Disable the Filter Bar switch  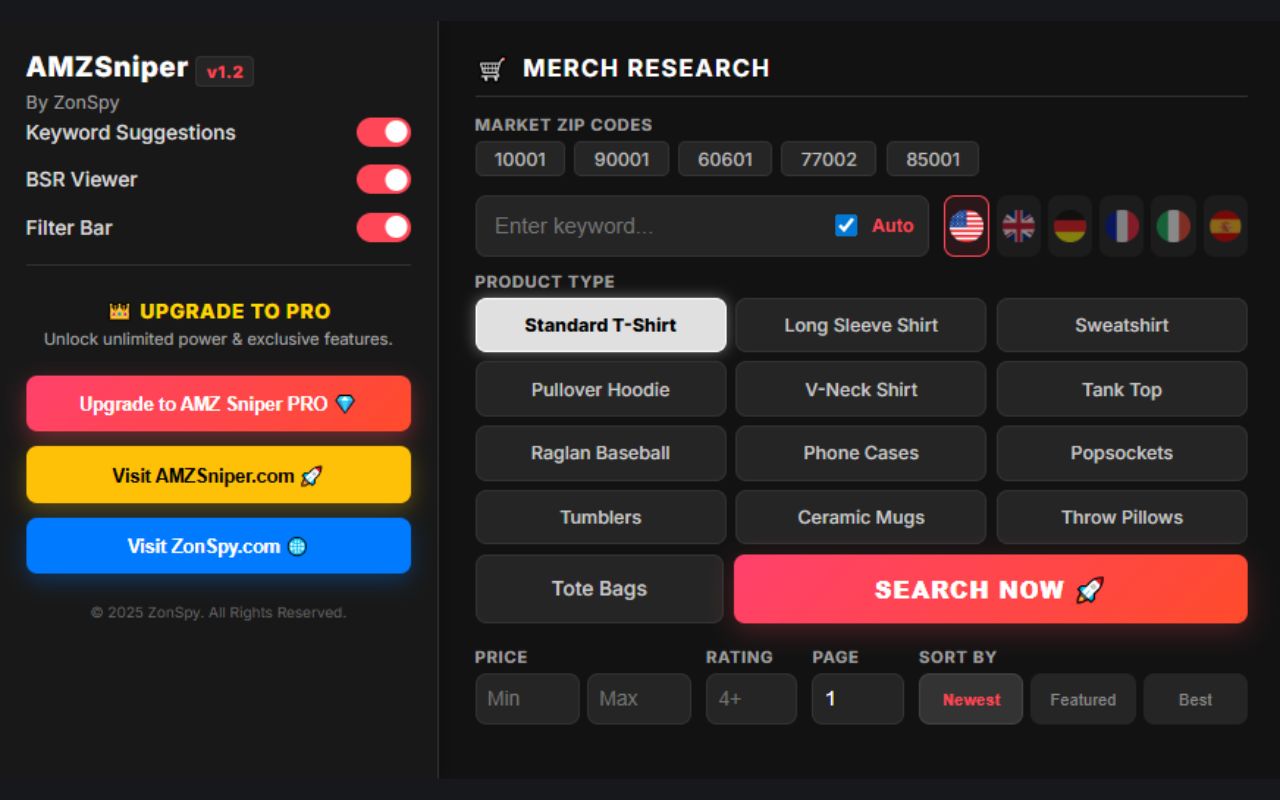pos(384,227)
